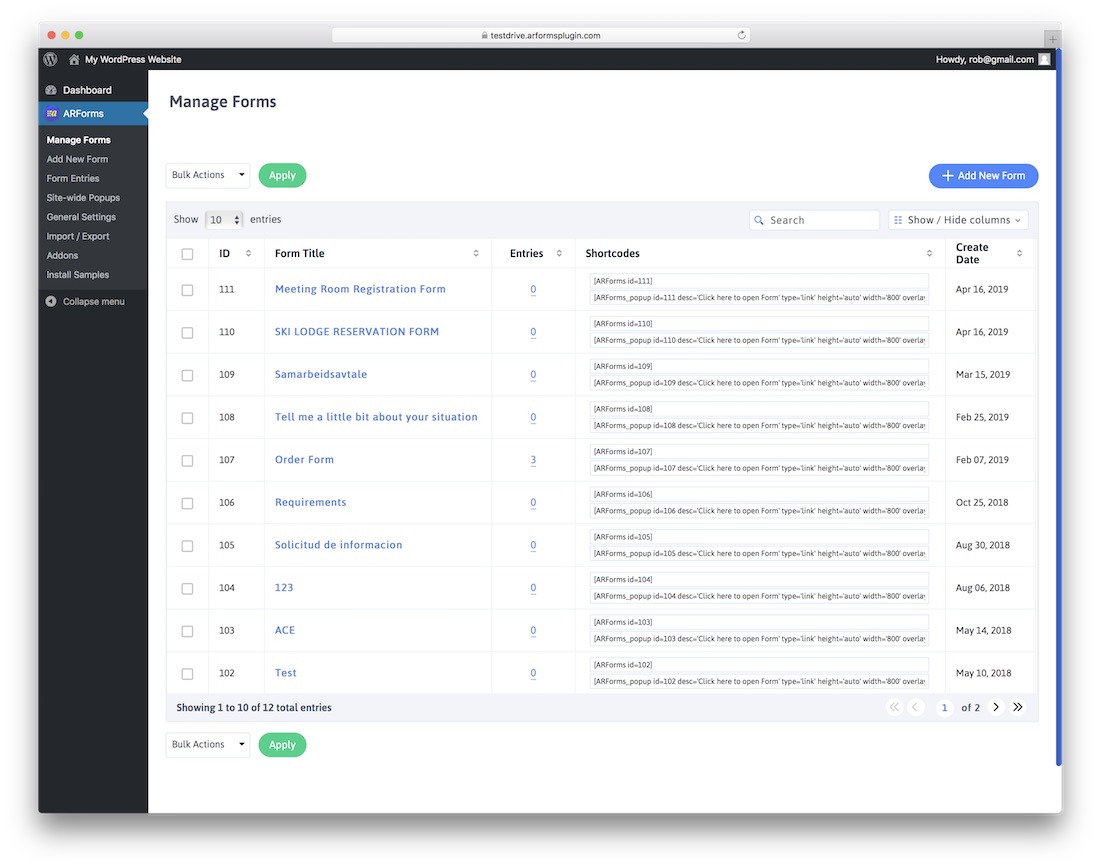Screen dimensions: 1100x868
Task: Open Meeting Room Registration Form link
Action: (x=360, y=289)
